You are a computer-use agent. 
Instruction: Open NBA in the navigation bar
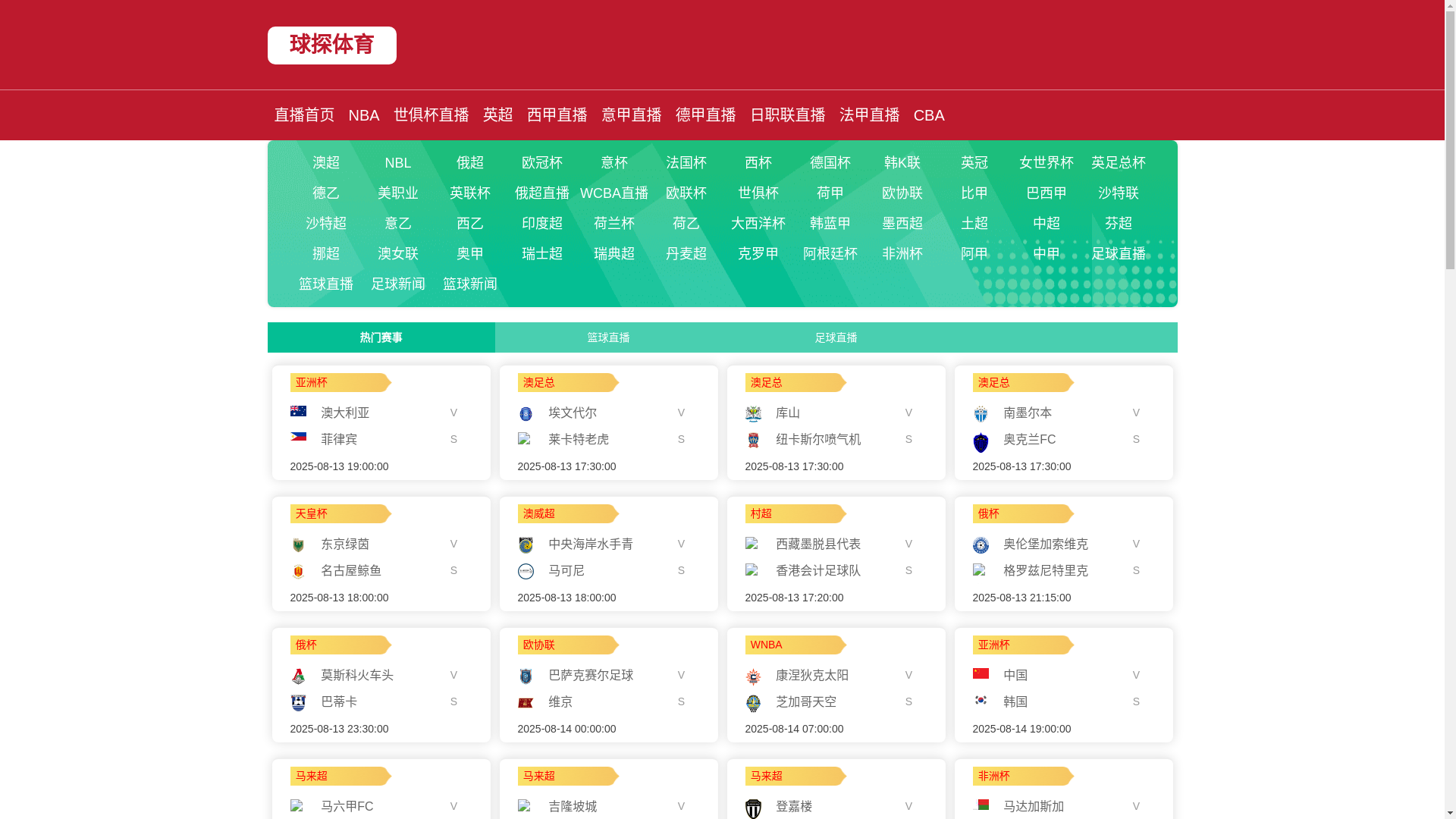click(364, 115)
